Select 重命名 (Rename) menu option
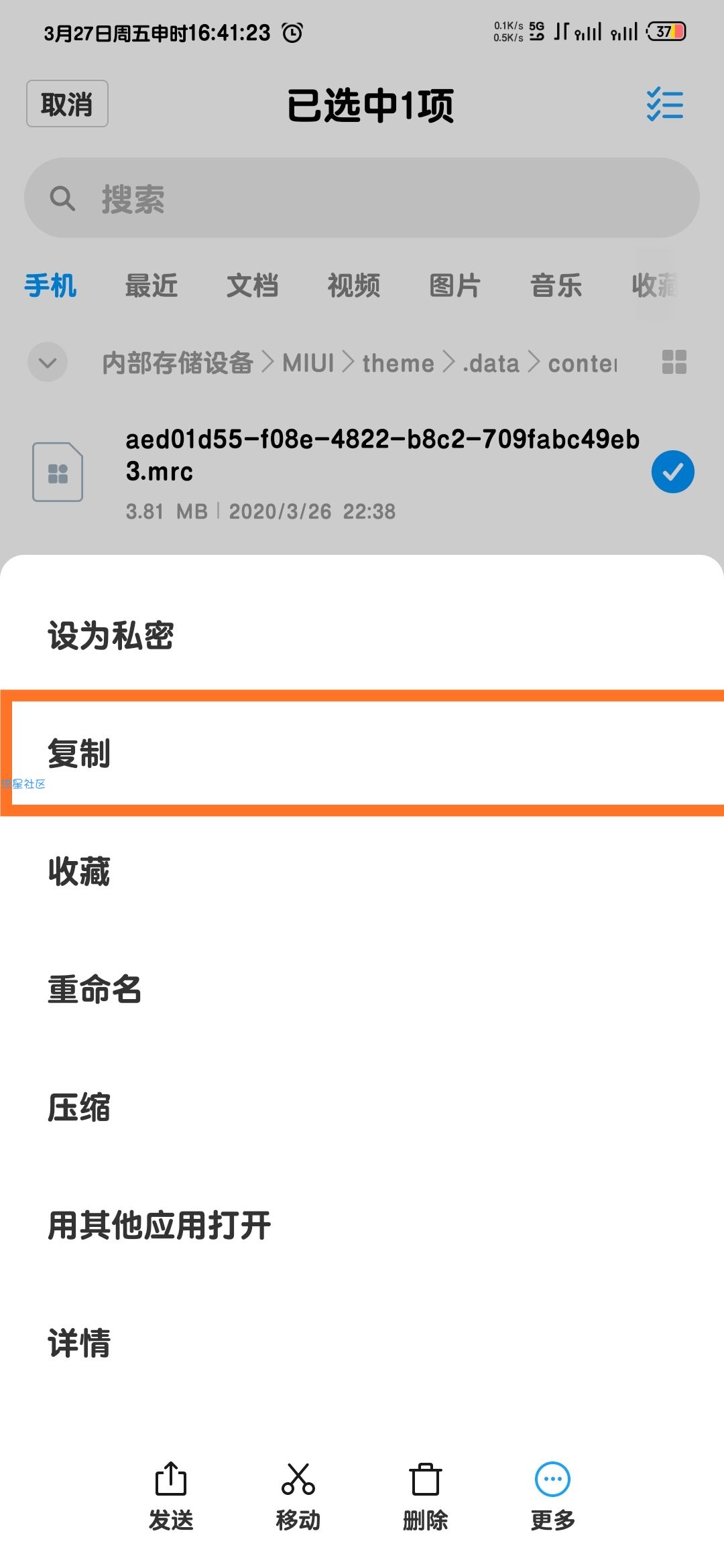The image size is (724, 1568). click(362, 989)
